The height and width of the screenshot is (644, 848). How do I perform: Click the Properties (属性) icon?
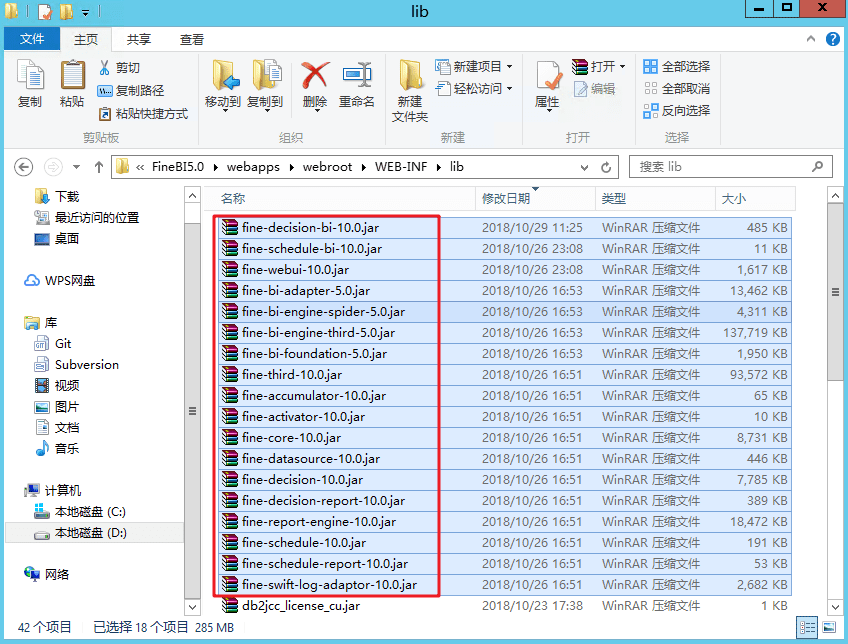(x=548, y=76)
